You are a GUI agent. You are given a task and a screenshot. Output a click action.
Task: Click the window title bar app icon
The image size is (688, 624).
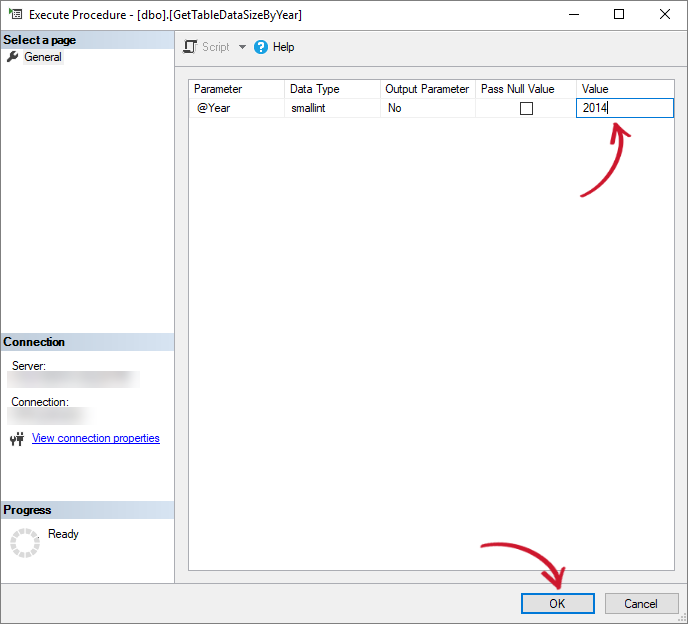coord(15,14)
